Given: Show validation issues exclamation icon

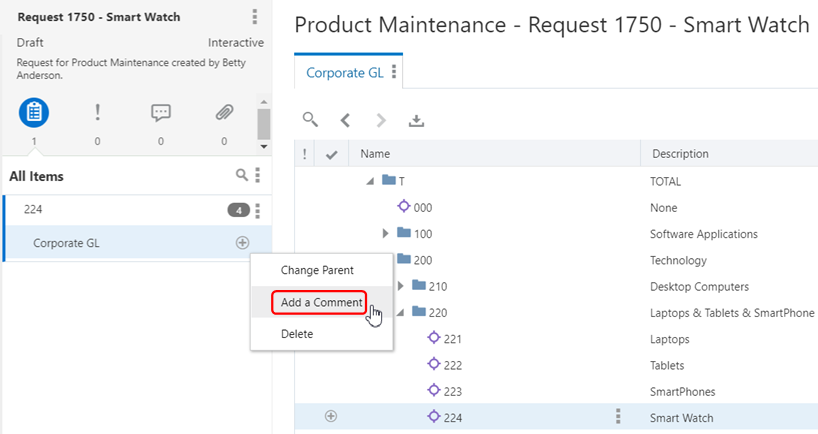Looking at the screenshot, I should coord(97,113).
